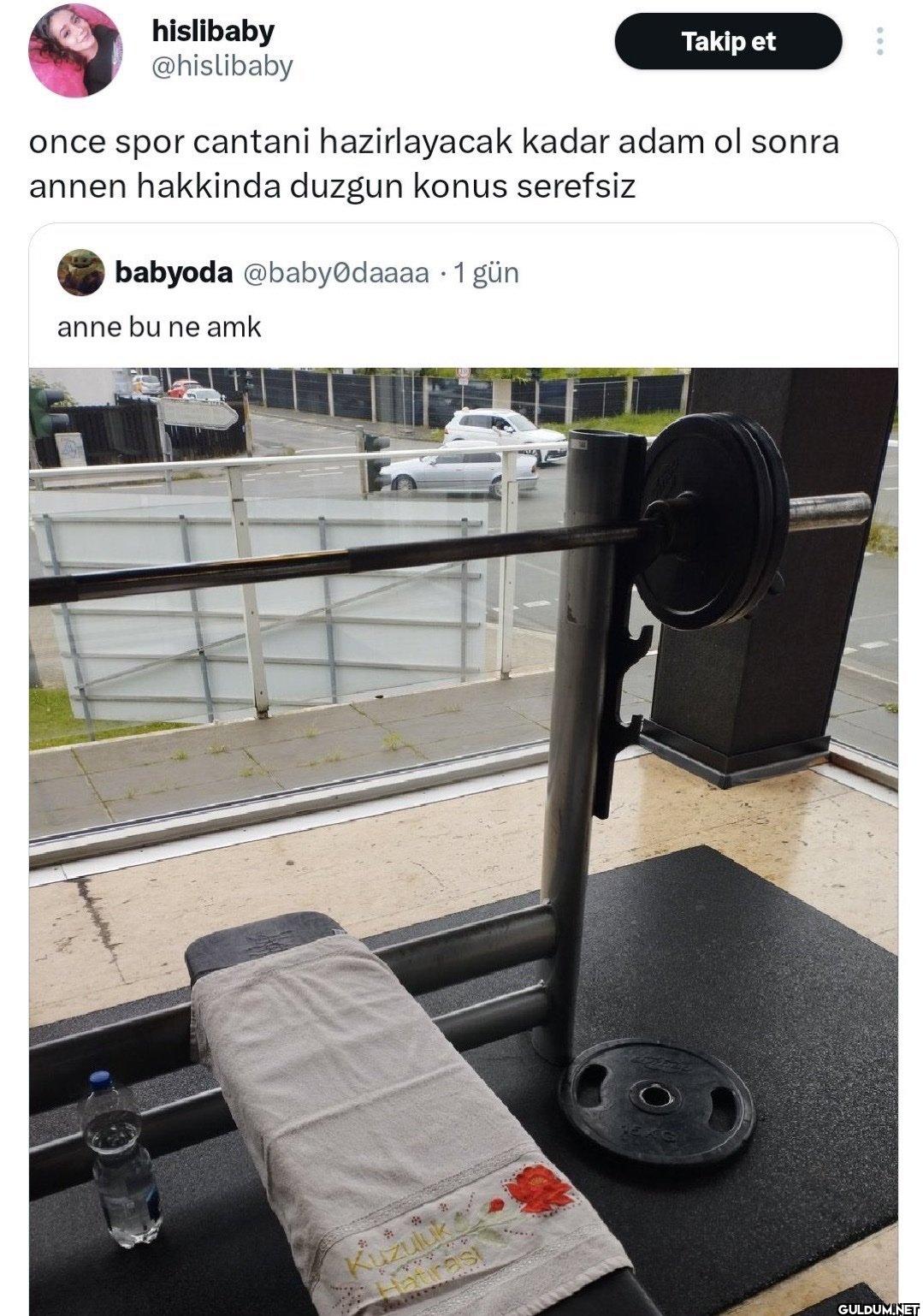This screenshot has width=923, height=1316.
Task: Click the GULDUM.NET watermark
Action: pos(878,1307)
